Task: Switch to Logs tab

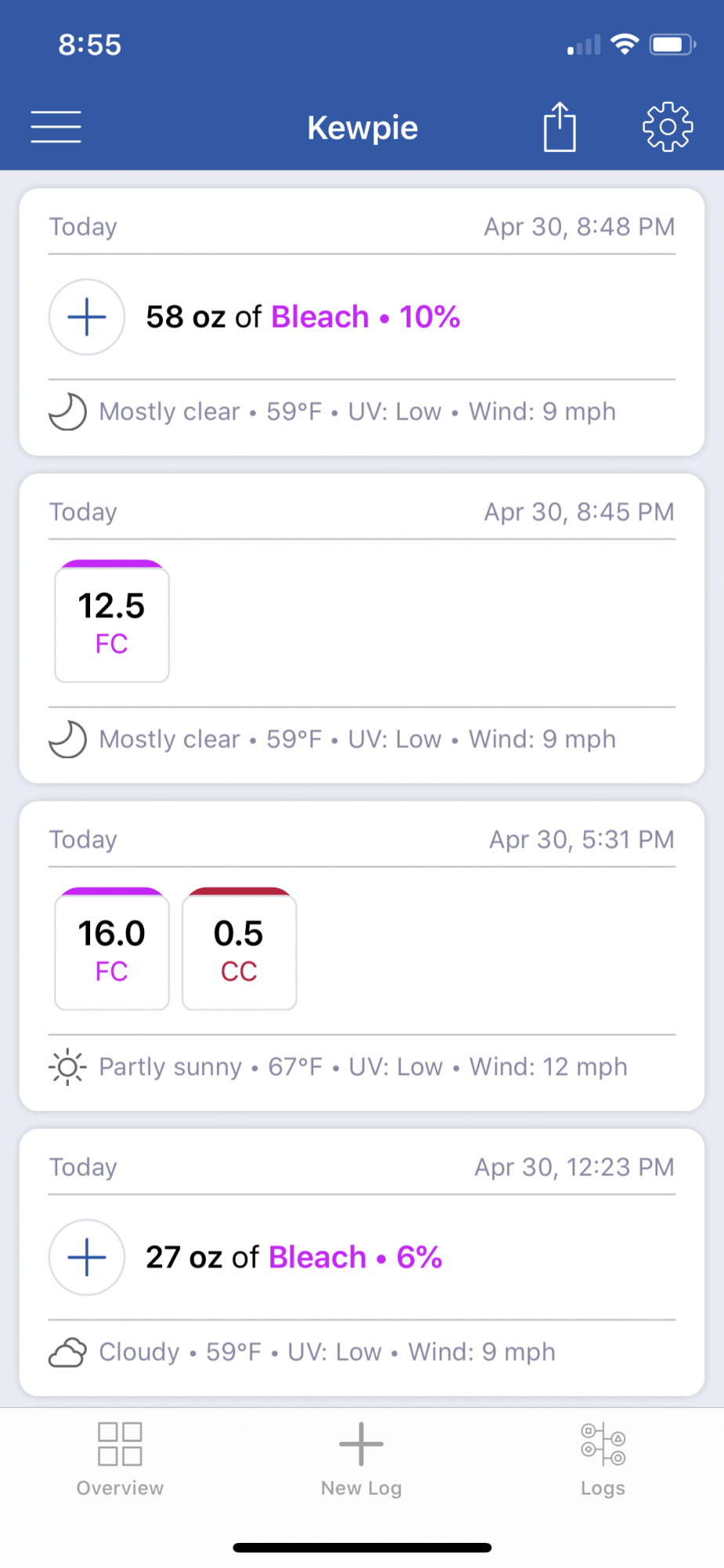Action: [603, 1459]
